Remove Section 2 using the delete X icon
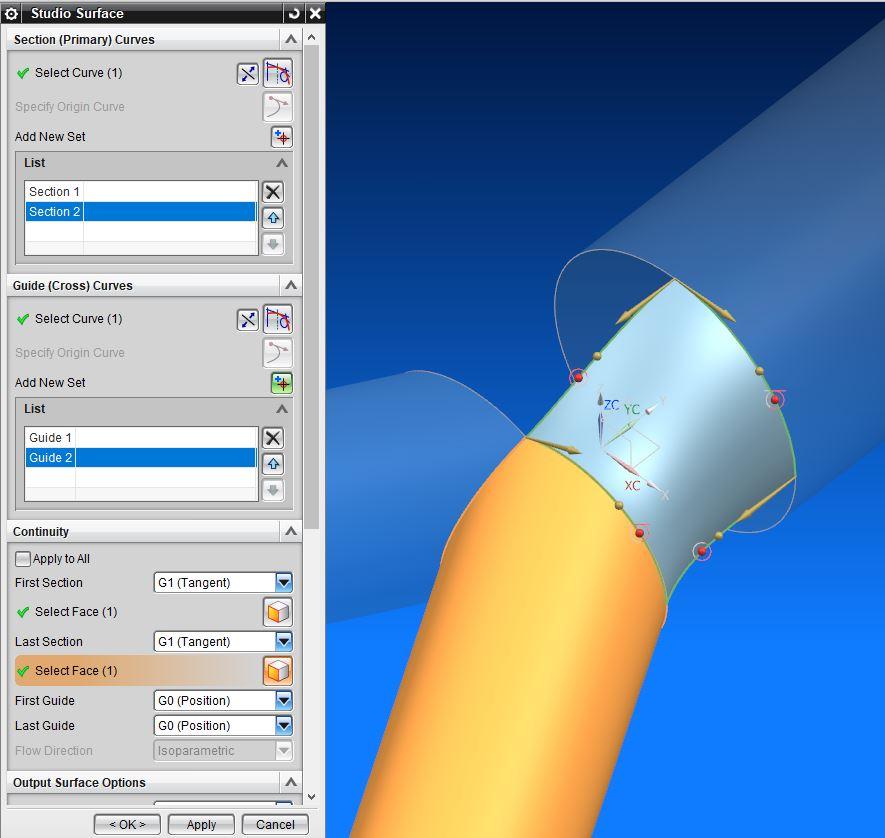This screenshot has height=838, width=885. pyautogui.click(x=272, y=191)
